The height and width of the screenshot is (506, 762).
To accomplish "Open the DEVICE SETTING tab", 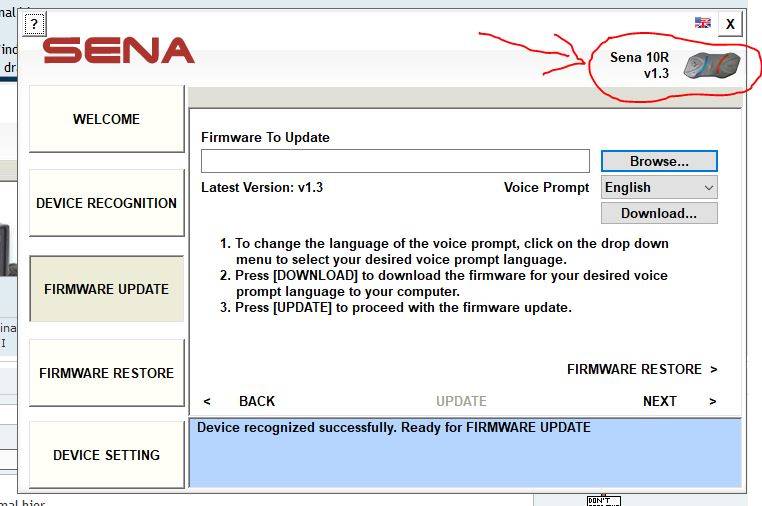I will pos(106,455).
